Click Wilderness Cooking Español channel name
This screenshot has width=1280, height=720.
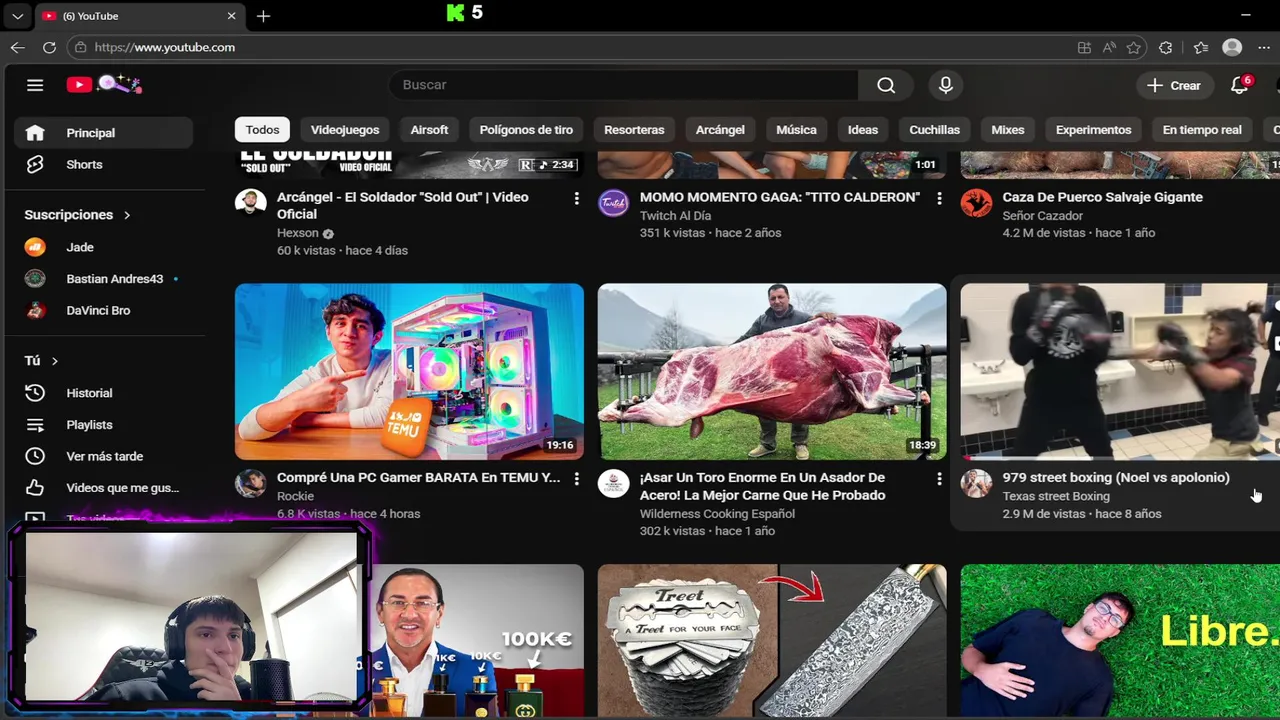[717, 514]
